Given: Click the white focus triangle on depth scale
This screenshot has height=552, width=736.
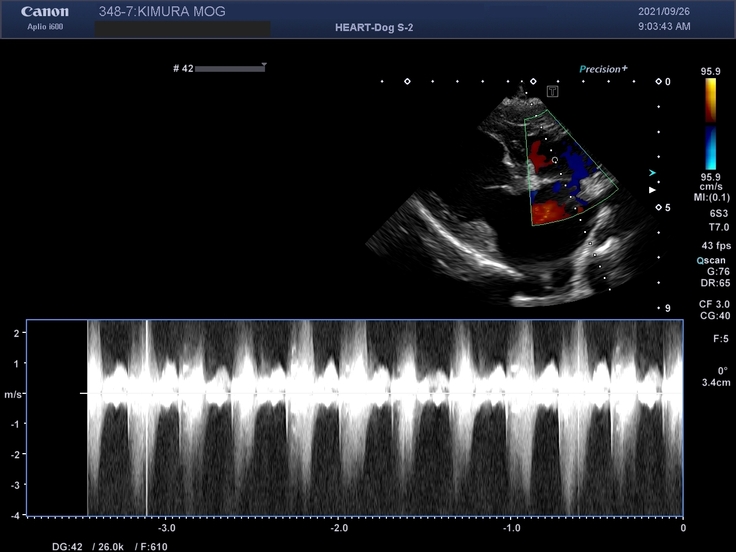Looking at the screenshot, I should (x=652, y=189).
